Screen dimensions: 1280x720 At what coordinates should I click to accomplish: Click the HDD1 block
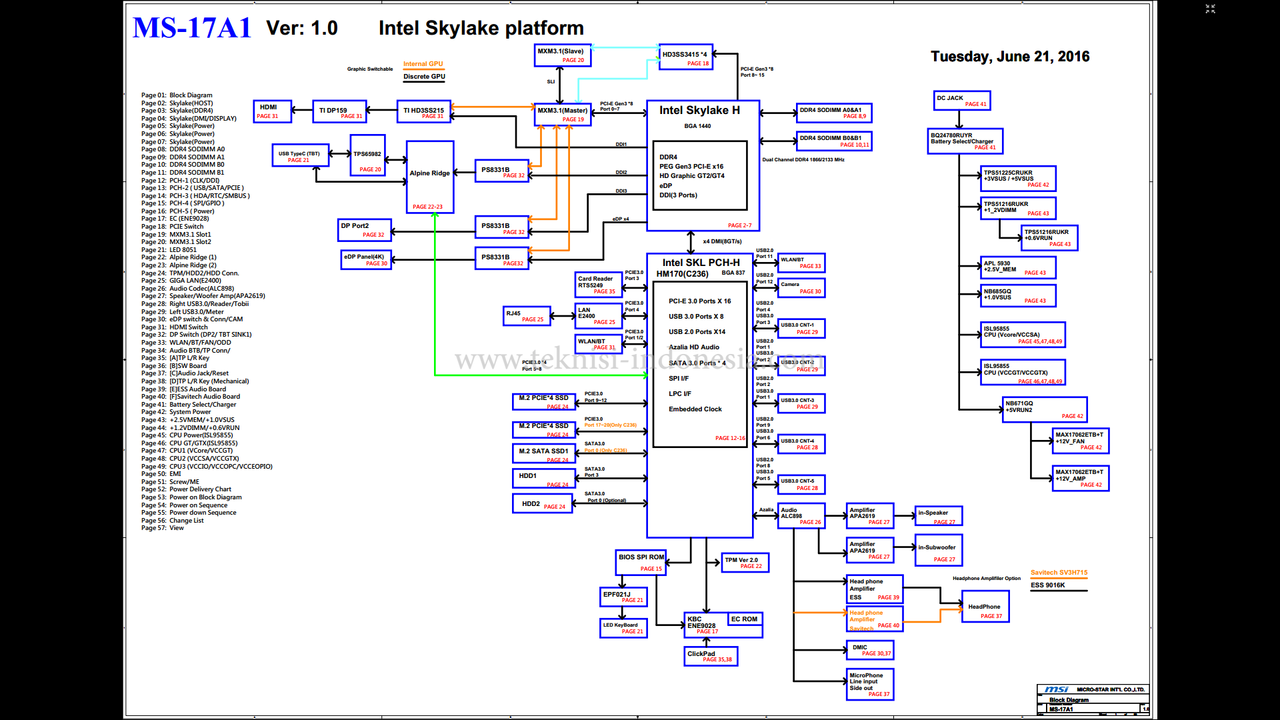tap(544, 479)
